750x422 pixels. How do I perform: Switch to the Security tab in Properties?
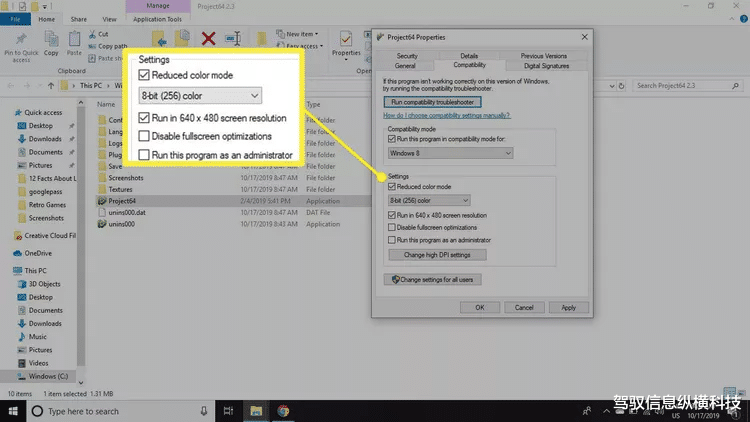point(407,56)
